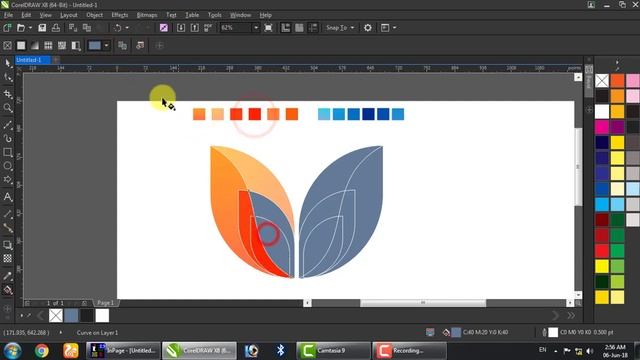Choose Bitmap pattern fill type
The width and height of the screenshot is (640, 360).
[62, 45]
